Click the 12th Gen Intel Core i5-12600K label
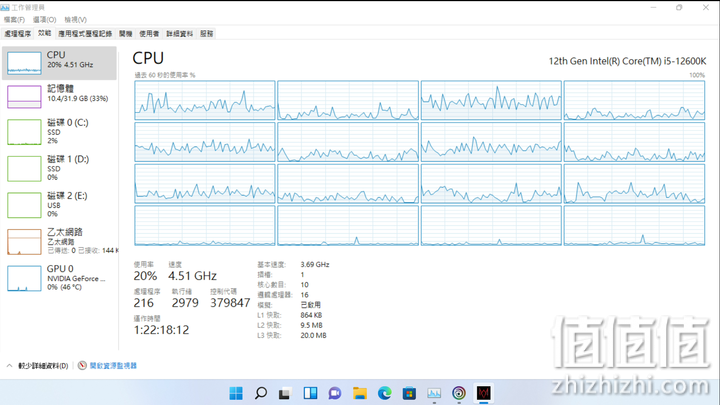Viewport: 720px width, 405px height. 627,61
